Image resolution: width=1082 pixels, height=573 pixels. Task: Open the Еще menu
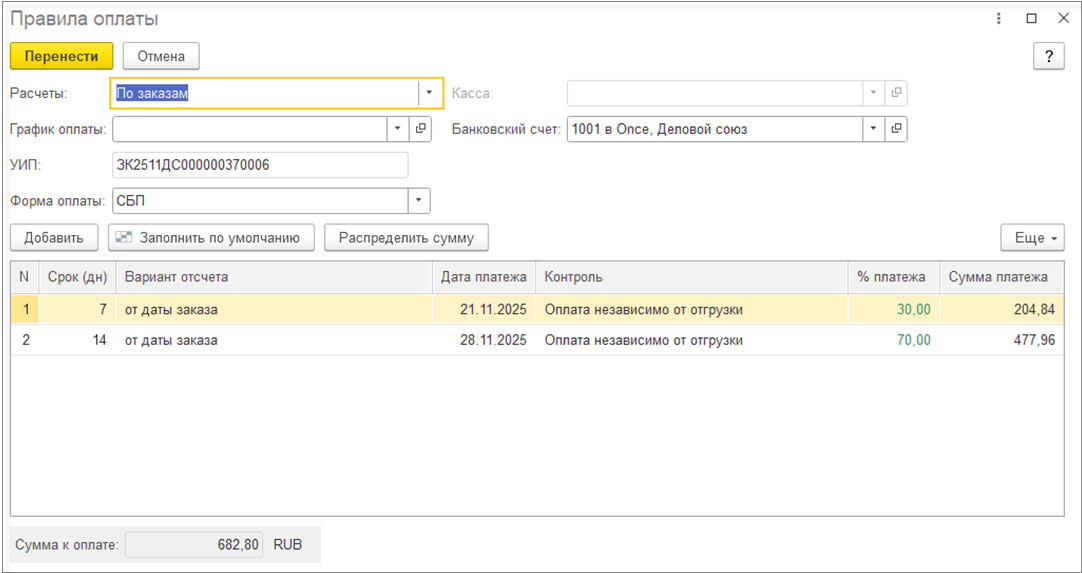click(1032, 238)
